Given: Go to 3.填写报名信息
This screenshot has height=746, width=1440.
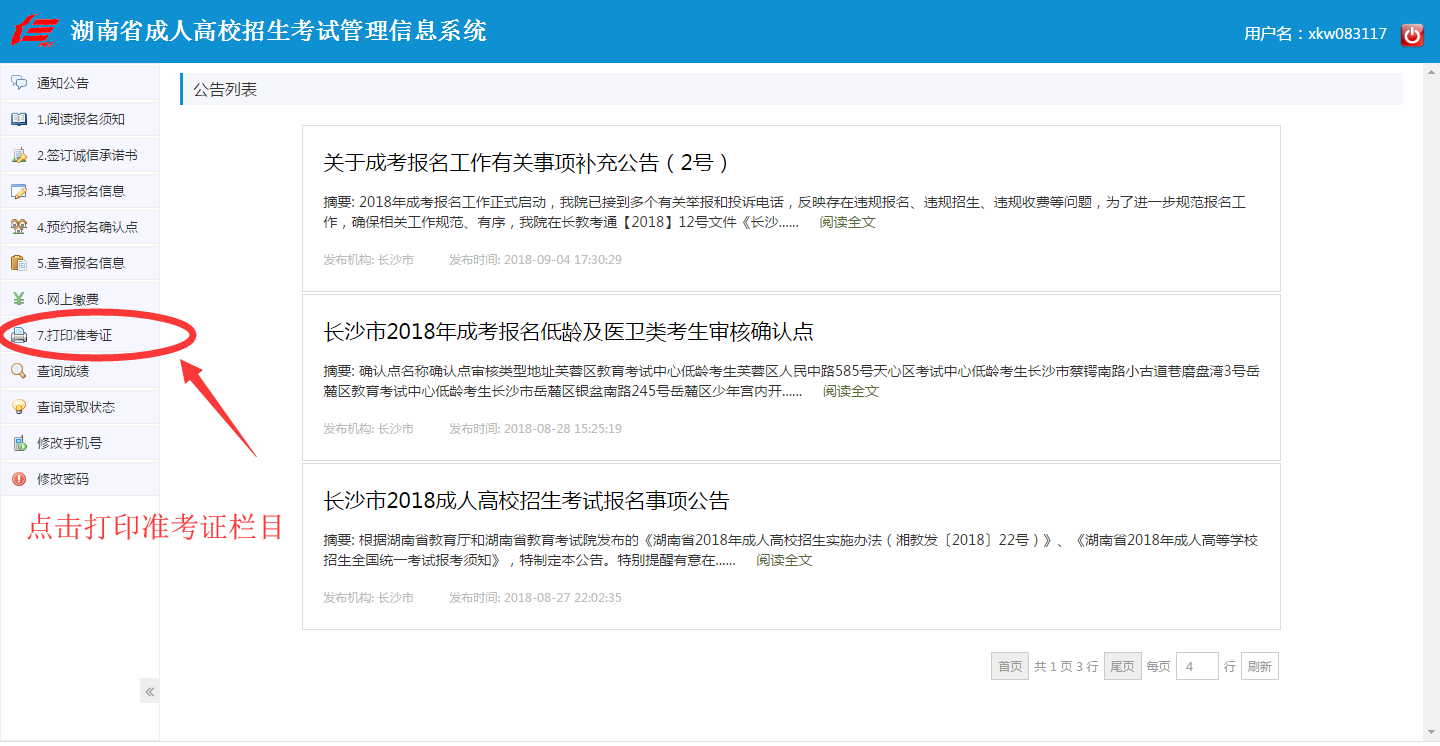Looking at the screenshot, I should point(80,191).
